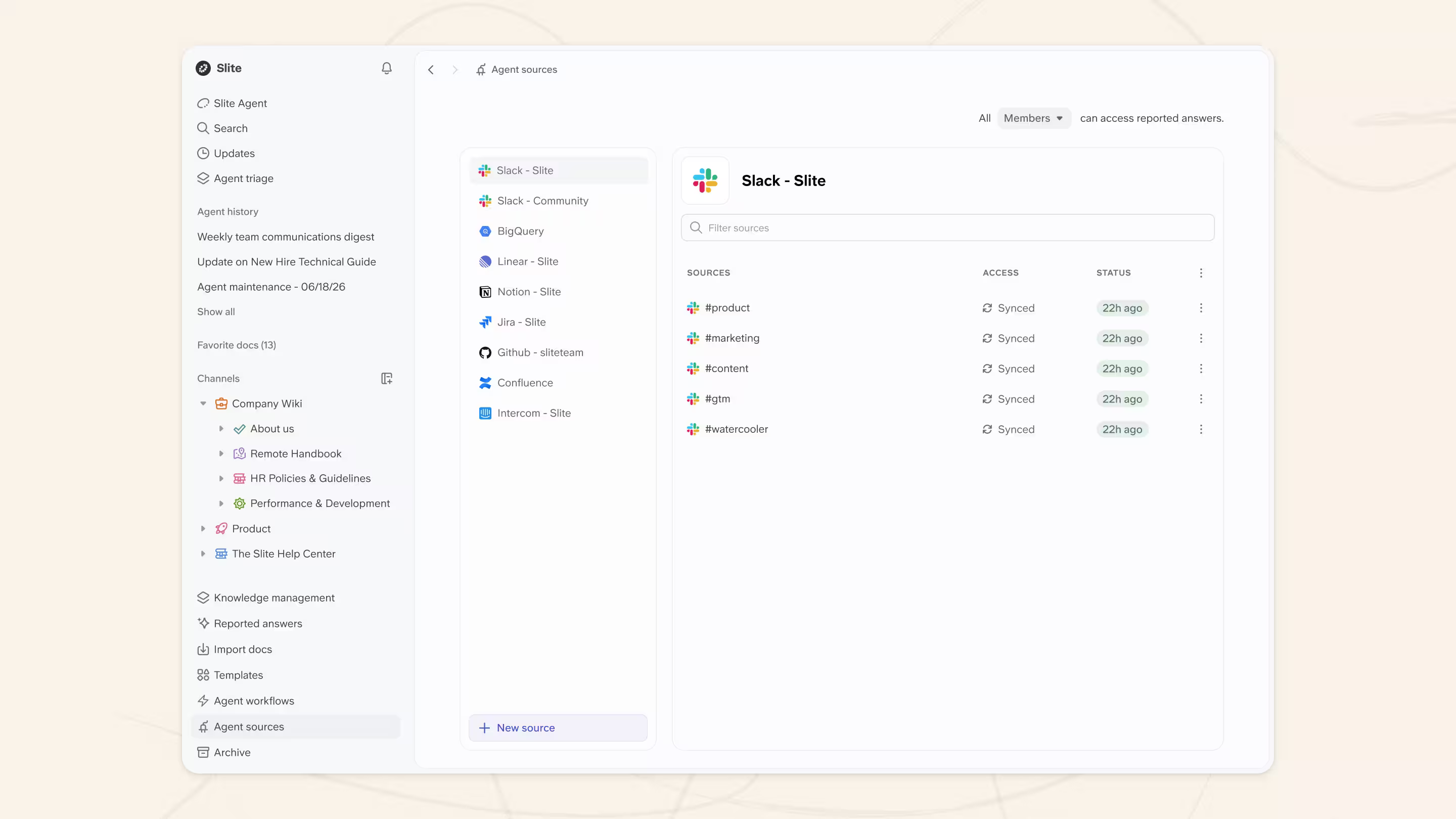Open Favorite docs (13)

237,345
